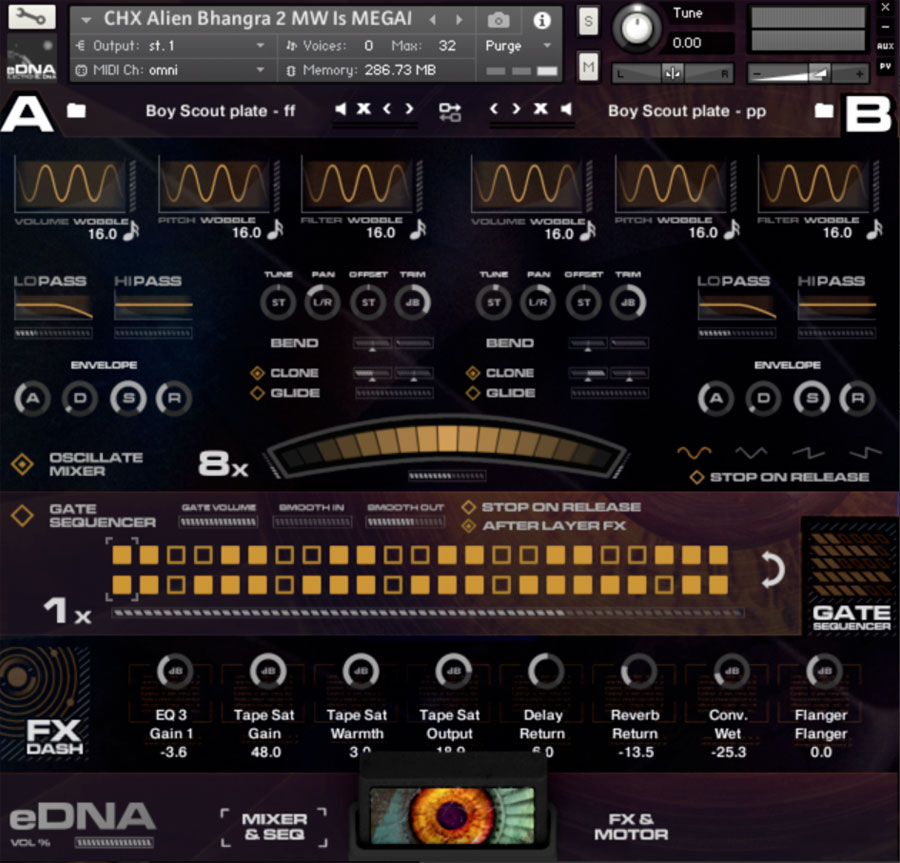
Task: Click the EQ 3 Gain 1 knob
Action: 174,671
